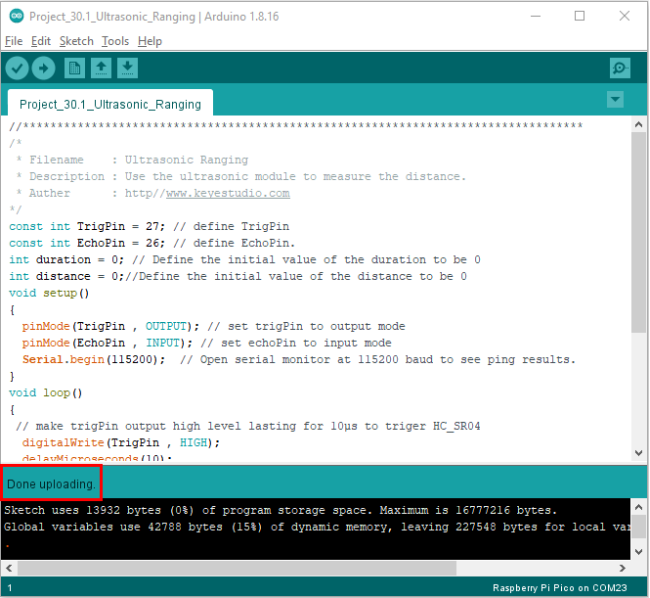
Task: Click the 'Description' comment line
Action: [241, 177]
